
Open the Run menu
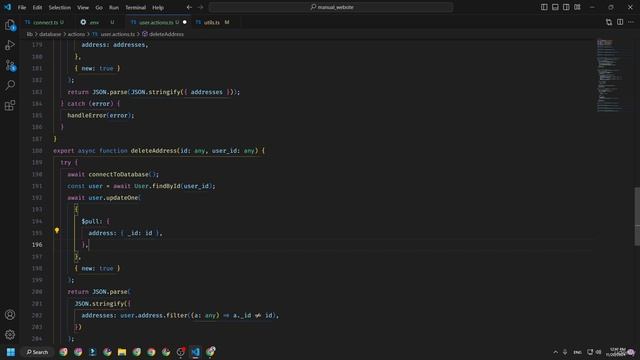pyautogui.click(x=114, y=7)
